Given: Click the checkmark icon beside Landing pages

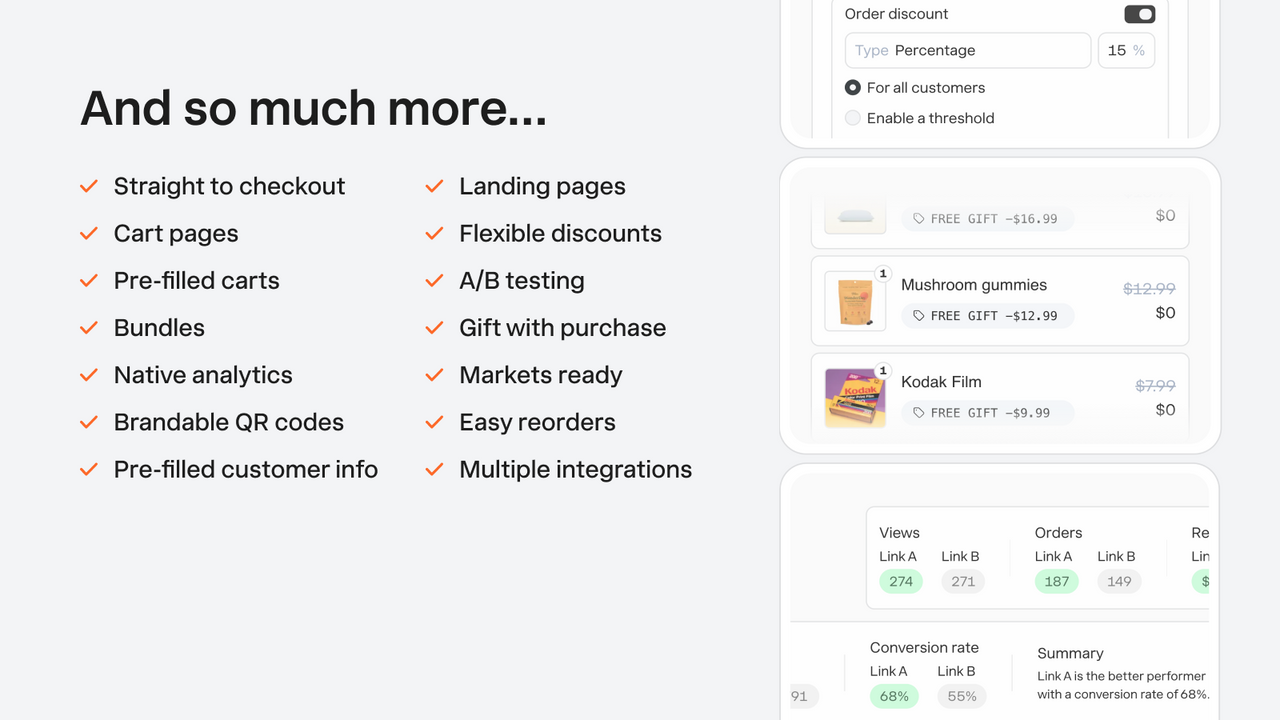Looking at the screenshot, I should point(434,186).
